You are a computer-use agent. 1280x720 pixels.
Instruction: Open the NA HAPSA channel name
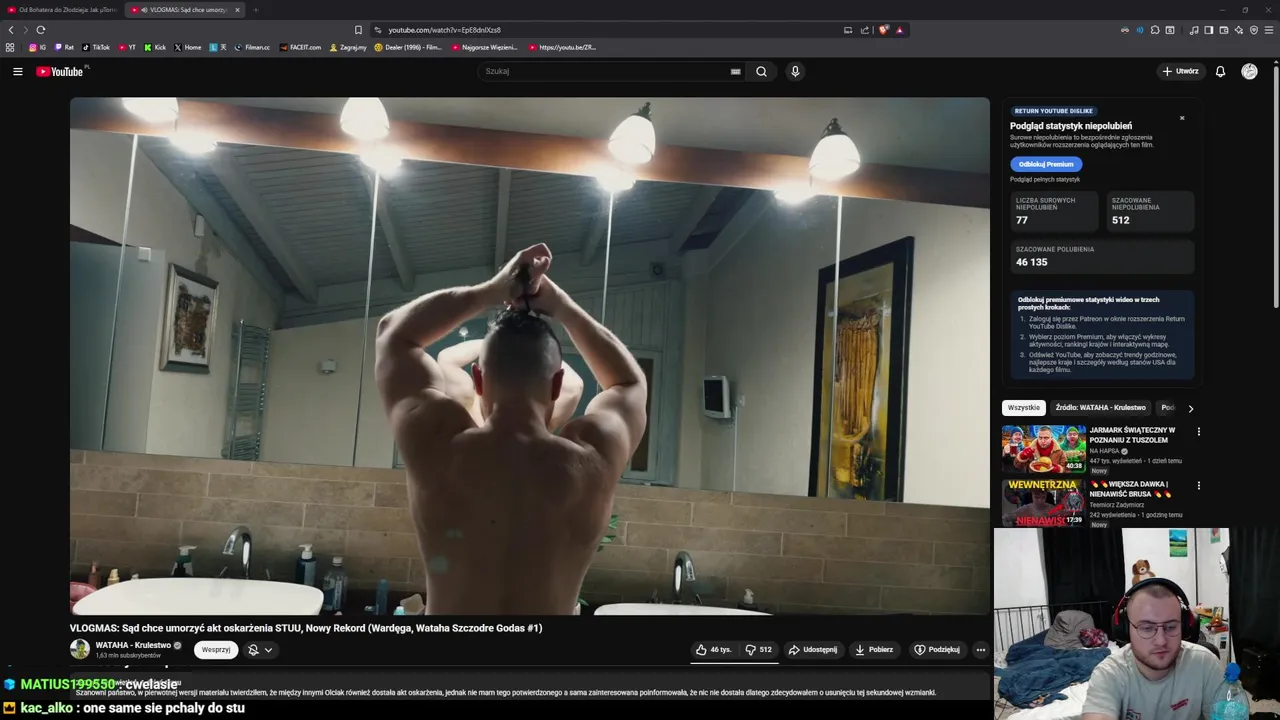(1104, 451)
